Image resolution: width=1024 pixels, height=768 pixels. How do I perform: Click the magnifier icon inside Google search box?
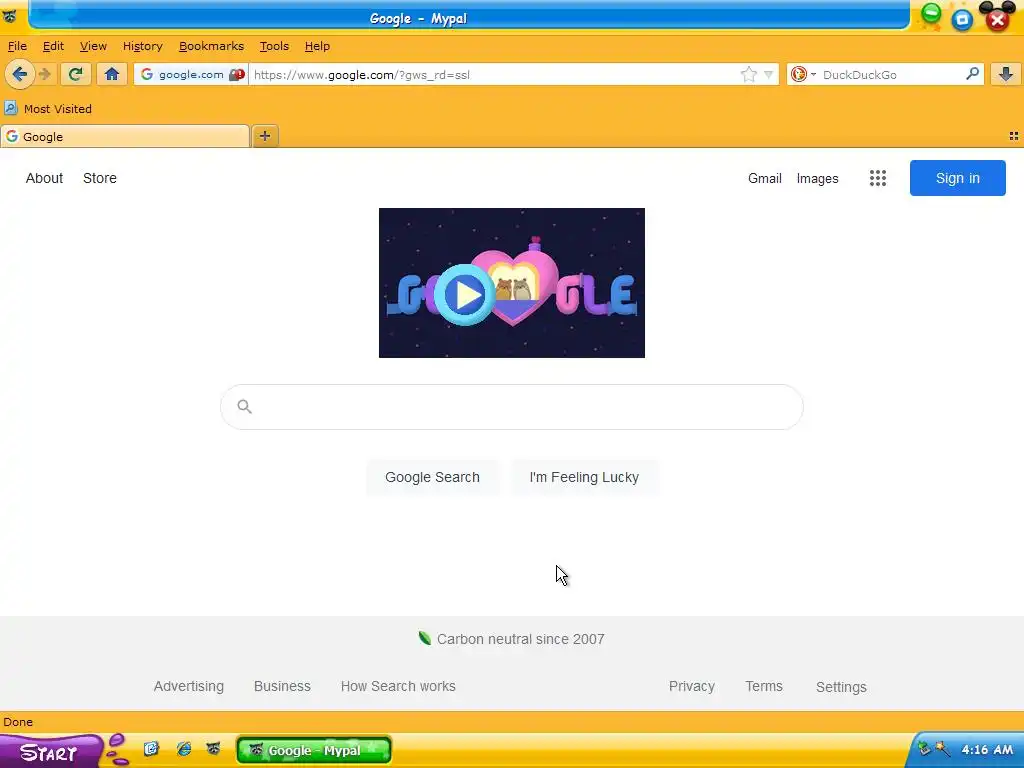[x=244, y=407]
